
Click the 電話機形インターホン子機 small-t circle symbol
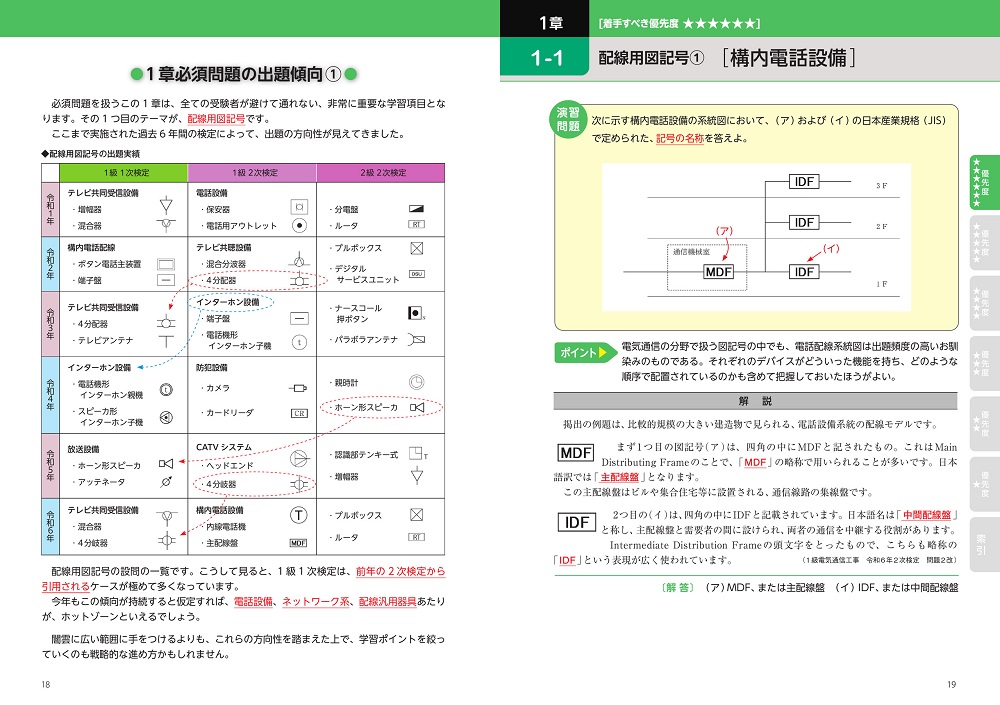(299, 343)
